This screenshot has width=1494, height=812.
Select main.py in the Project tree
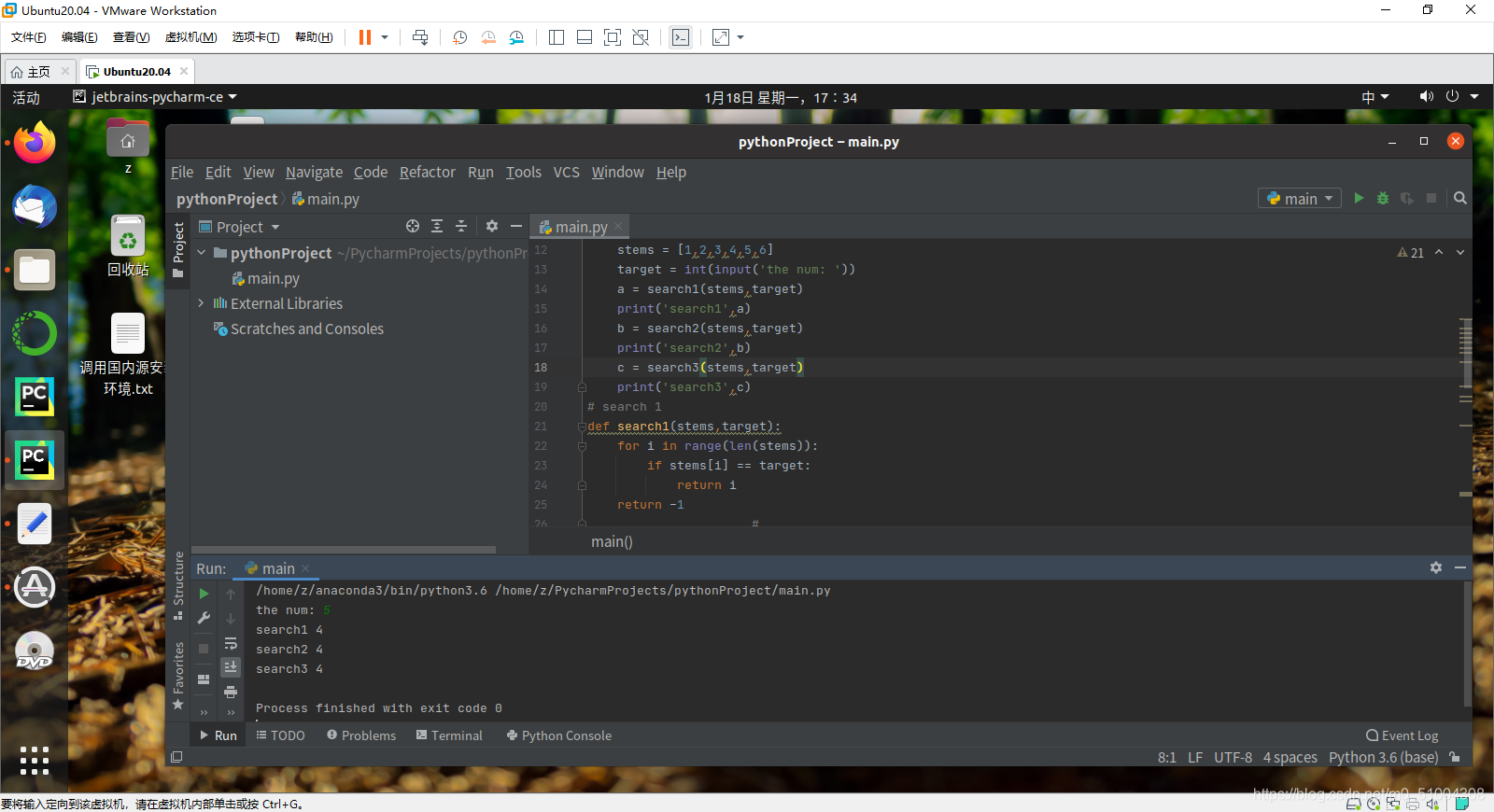pos(265,278)
